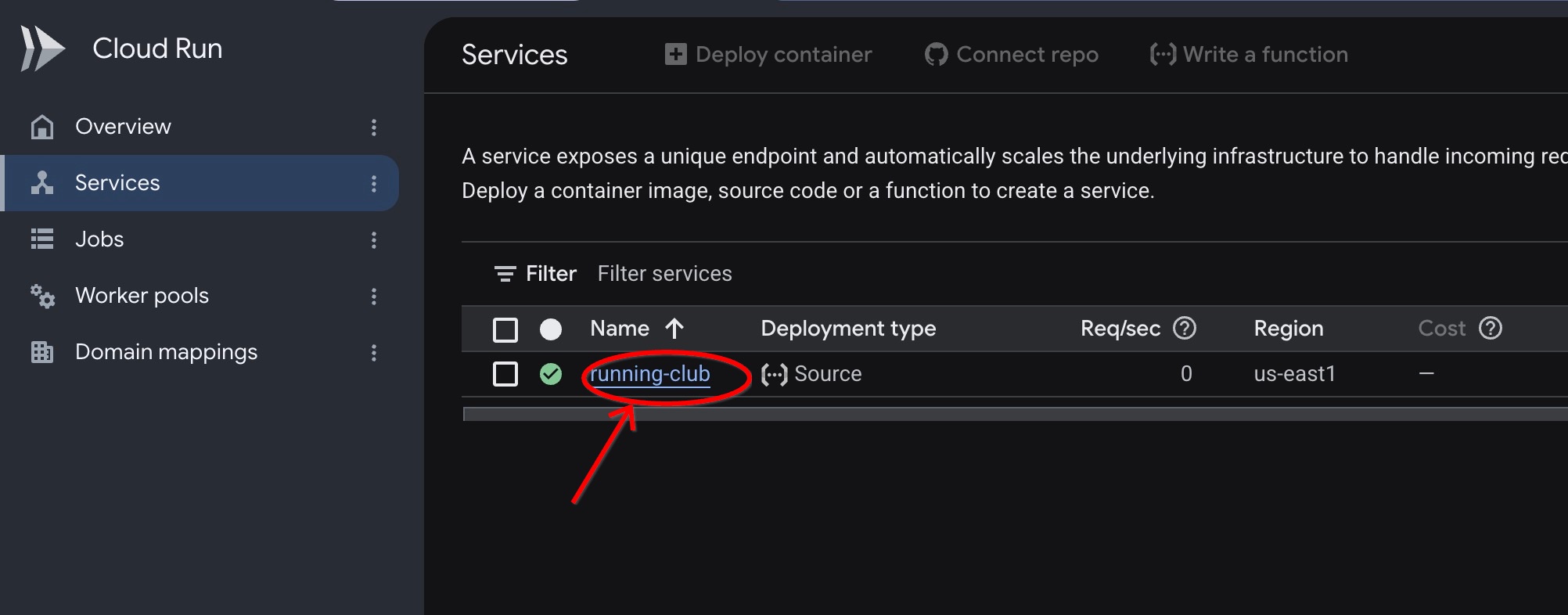Open the Overview more options menu
1568x615 pixels.
(374, 127)
